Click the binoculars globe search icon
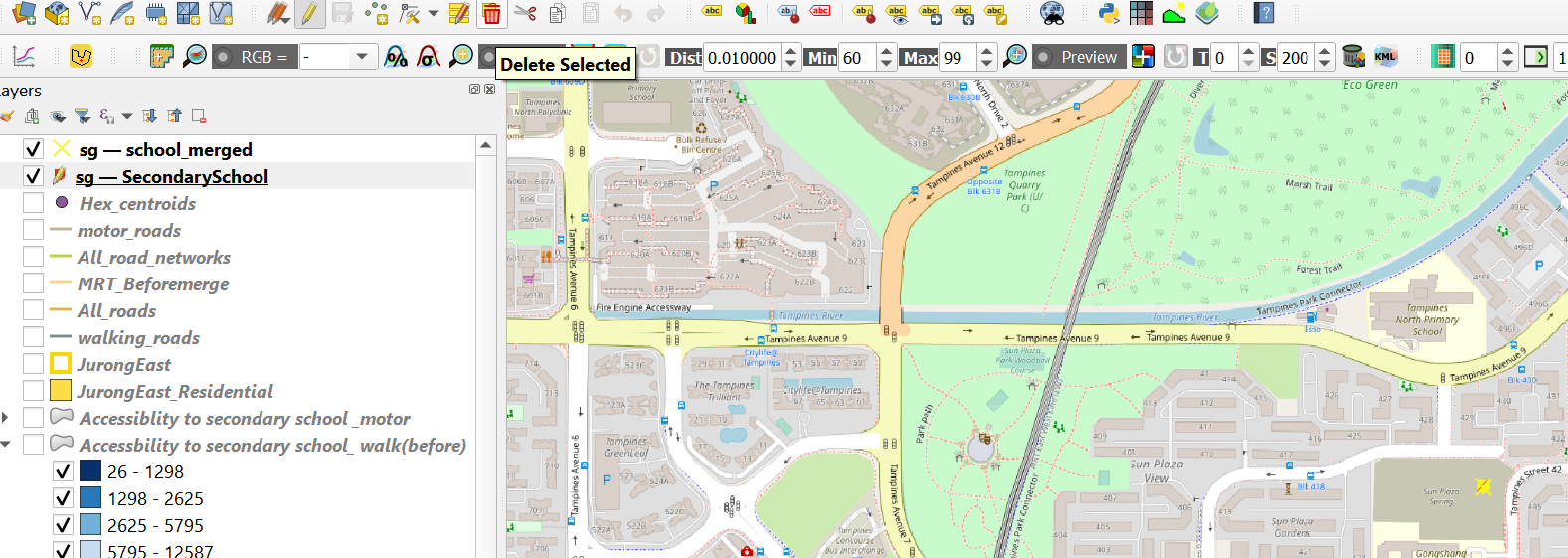Screen dimensions: 1568x558 click(x=1052, y=13)
